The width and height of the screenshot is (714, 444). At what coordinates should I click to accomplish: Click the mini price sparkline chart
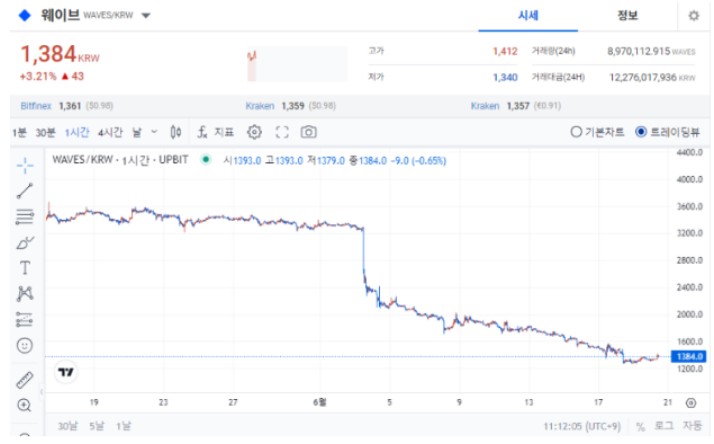tap(297, 64)
